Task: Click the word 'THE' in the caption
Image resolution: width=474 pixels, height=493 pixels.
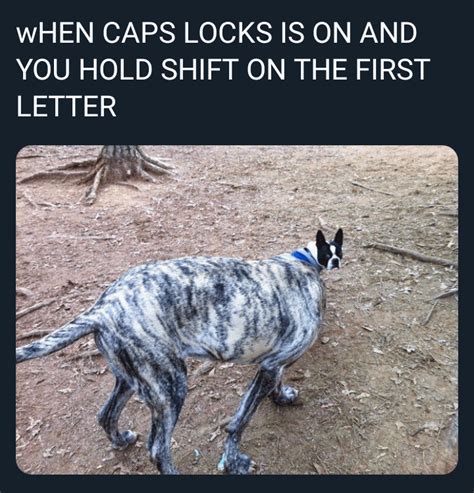Action: click(x=321, y=69)
